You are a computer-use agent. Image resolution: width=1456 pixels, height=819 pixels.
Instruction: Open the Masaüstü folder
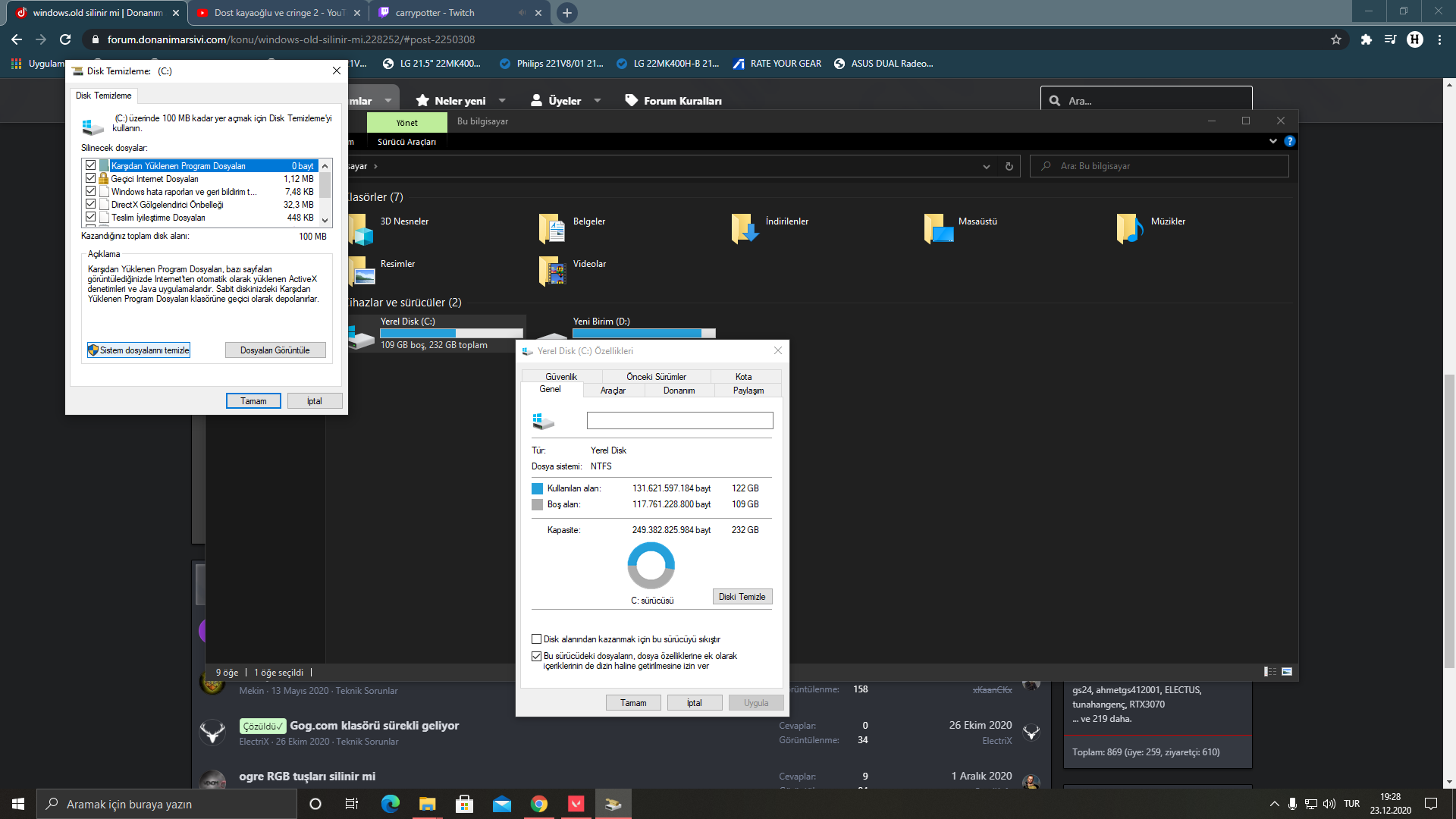[x=961, y=229]
